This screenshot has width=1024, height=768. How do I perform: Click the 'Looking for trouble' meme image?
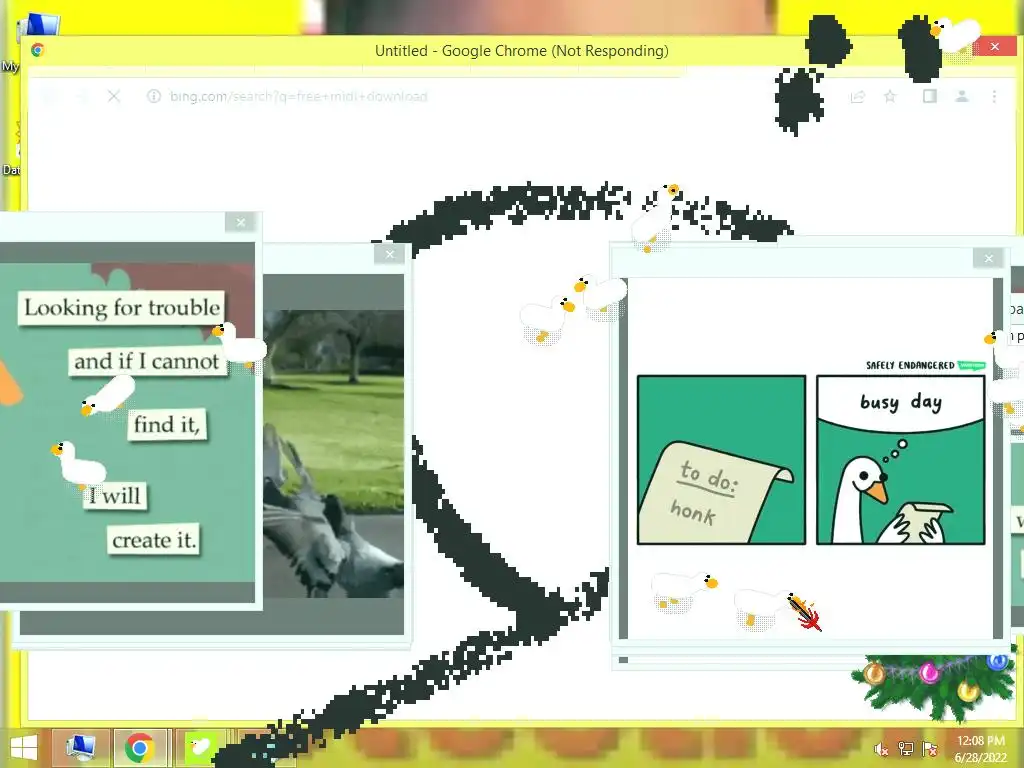click(x=127, y=423)
